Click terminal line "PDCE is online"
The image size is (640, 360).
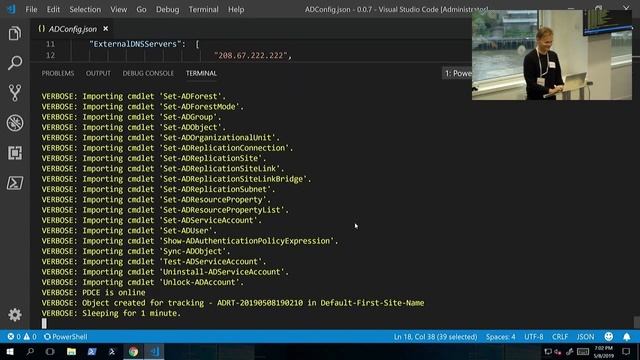point(93,292)
